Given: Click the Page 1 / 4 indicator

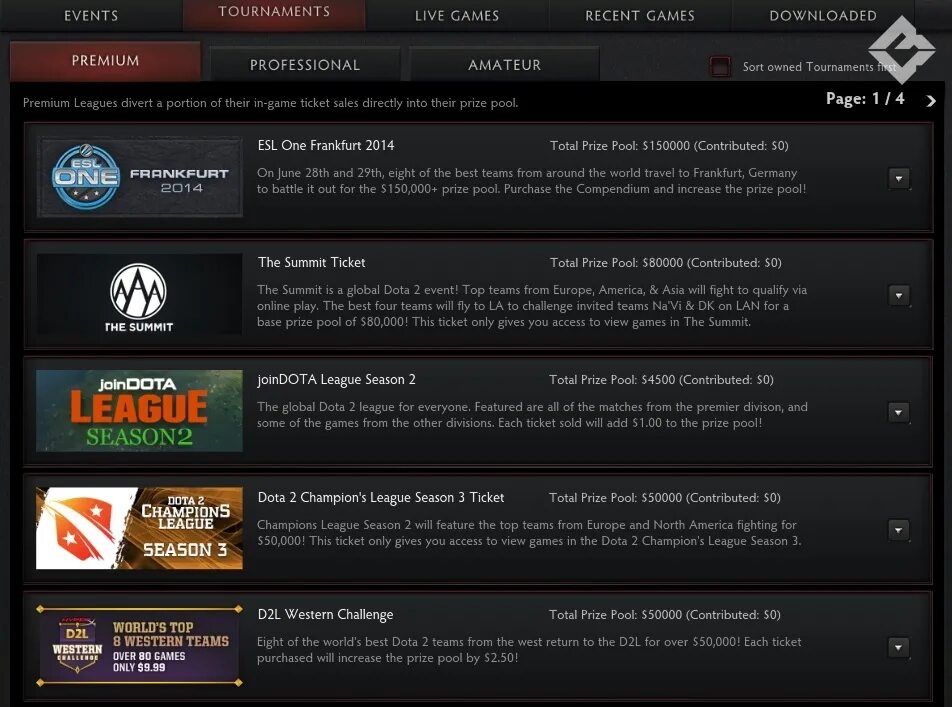Looking at the screenshot, I should tap(865, 98).
